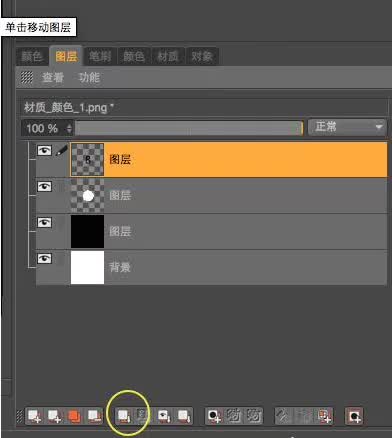Hide the selected orange 图层 layer via its eye
The image size is (392, 438).
pyautogui.click(x=44, y=151)
